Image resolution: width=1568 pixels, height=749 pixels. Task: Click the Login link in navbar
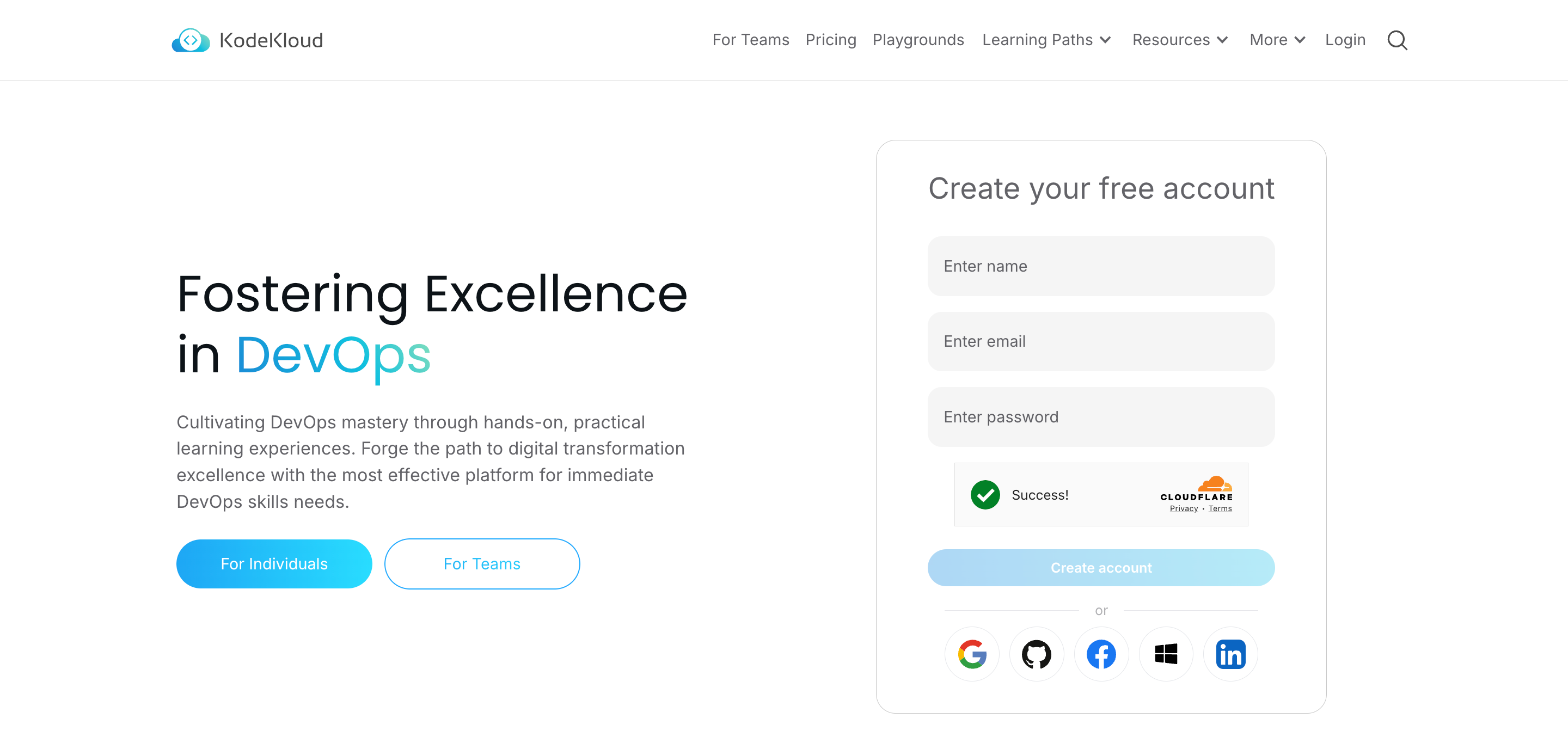pyautogui.click(x=1345, y=40)
